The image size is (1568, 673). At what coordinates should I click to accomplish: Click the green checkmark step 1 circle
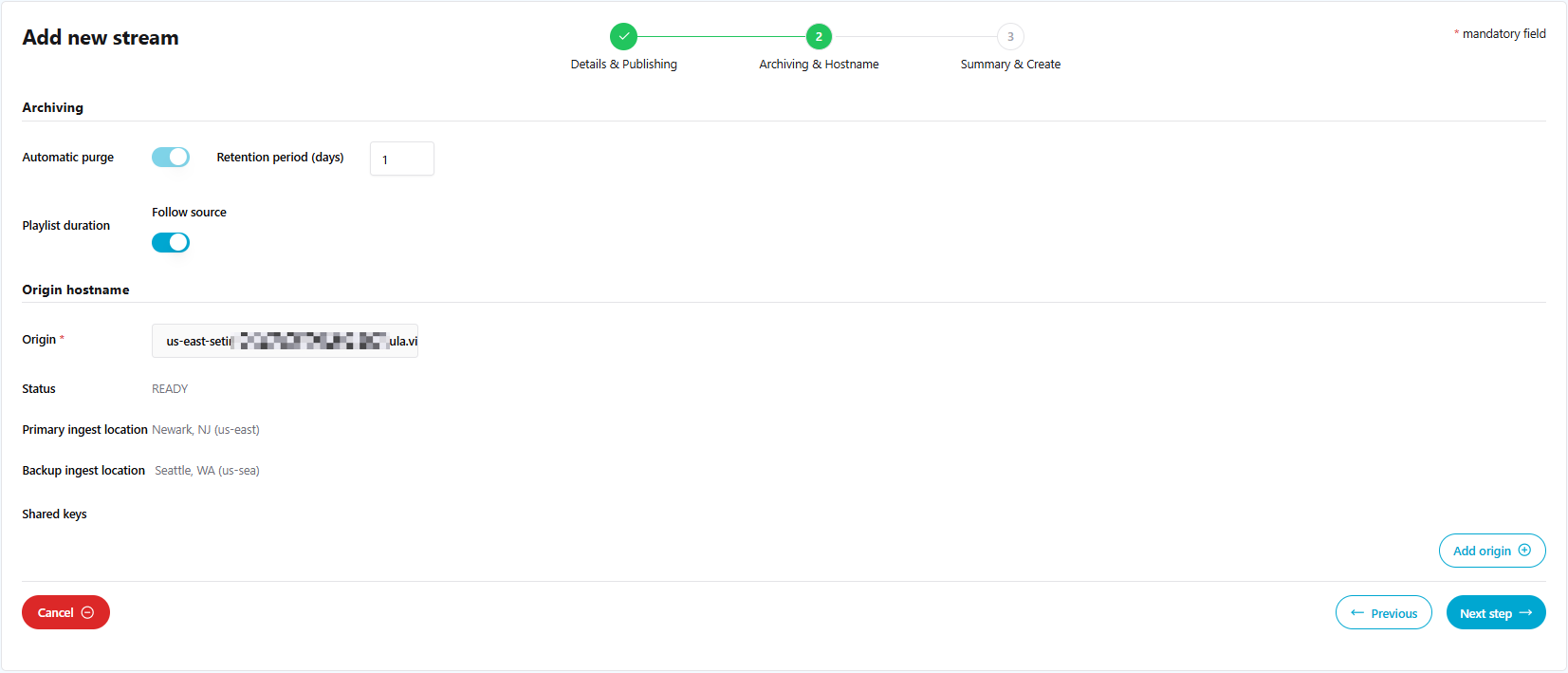click(x=623, y=36)
